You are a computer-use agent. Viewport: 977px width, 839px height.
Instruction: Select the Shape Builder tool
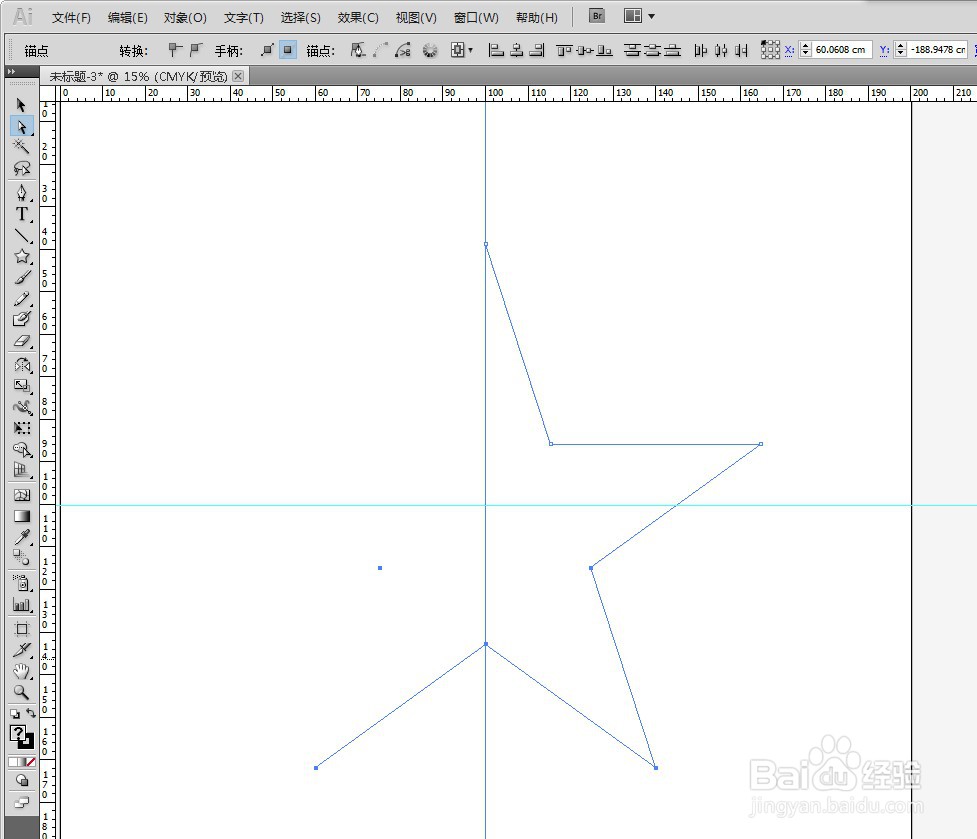pyautogui.click(x=22, y=450)
